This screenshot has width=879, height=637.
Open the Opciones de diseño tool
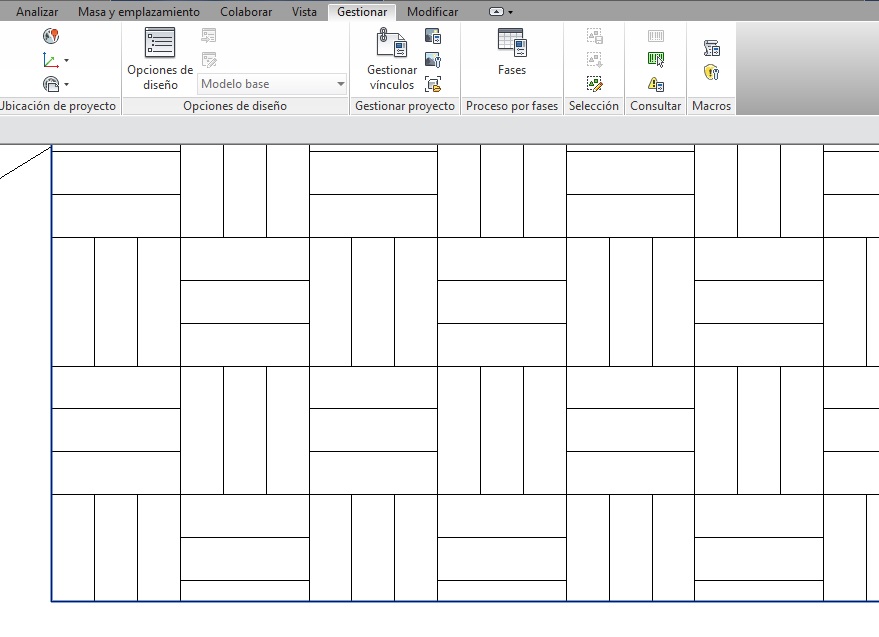(x=160, y=58)
